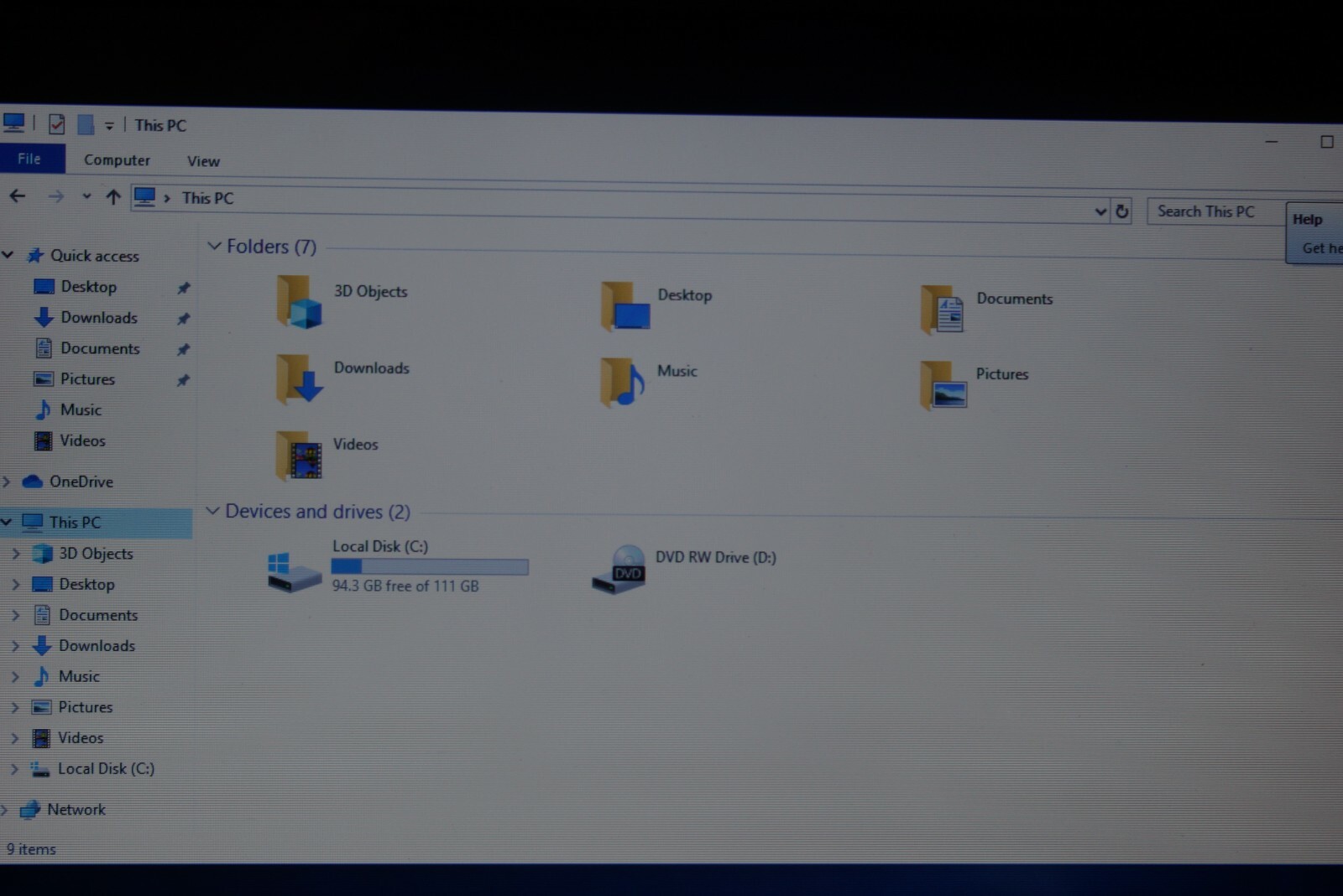Open the address bar history dropdown
The width and height of the screenshot is (1343, 896).
[1100, 211]
